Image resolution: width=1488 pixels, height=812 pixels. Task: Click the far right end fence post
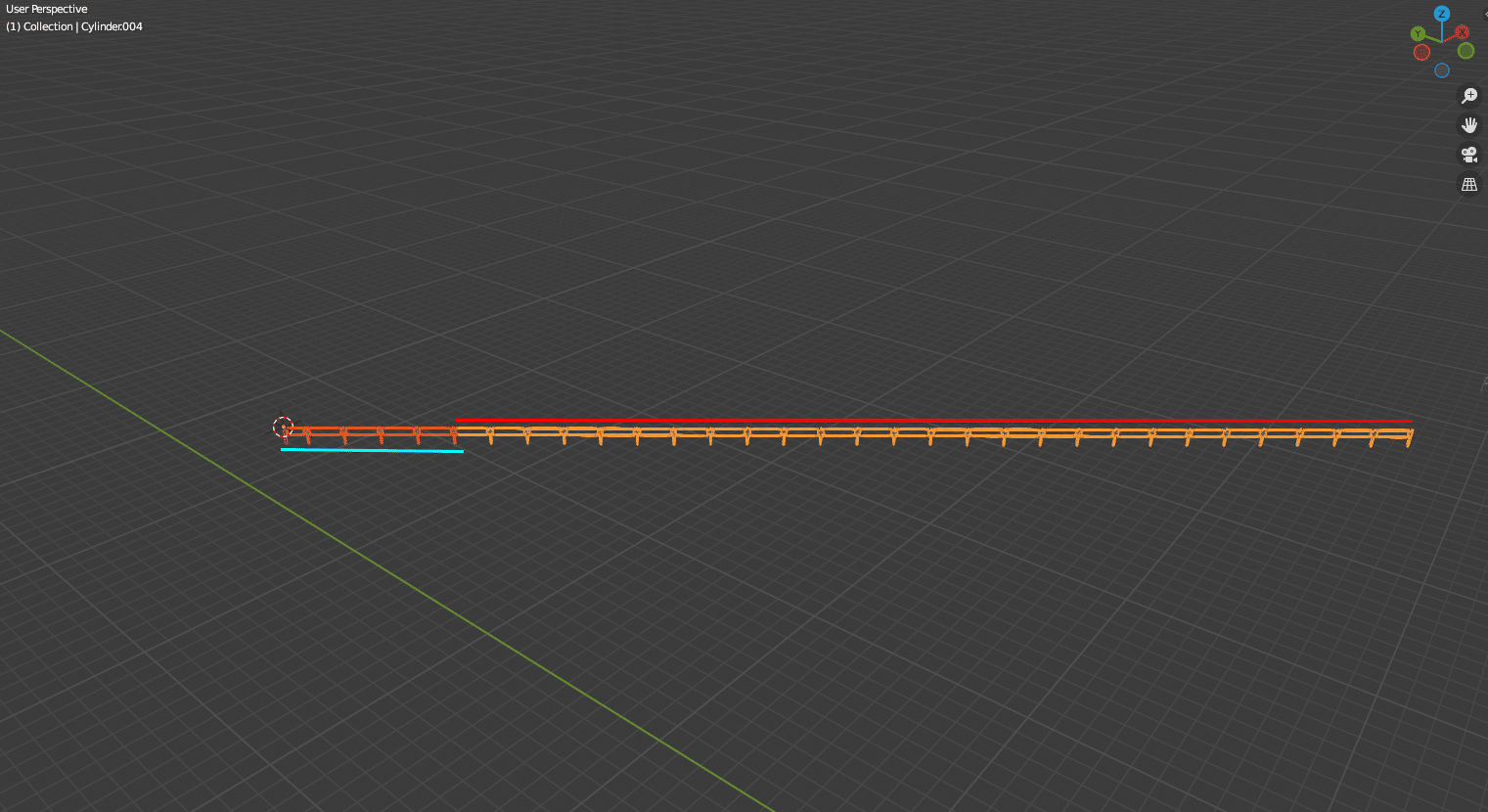click(1409, 437)
